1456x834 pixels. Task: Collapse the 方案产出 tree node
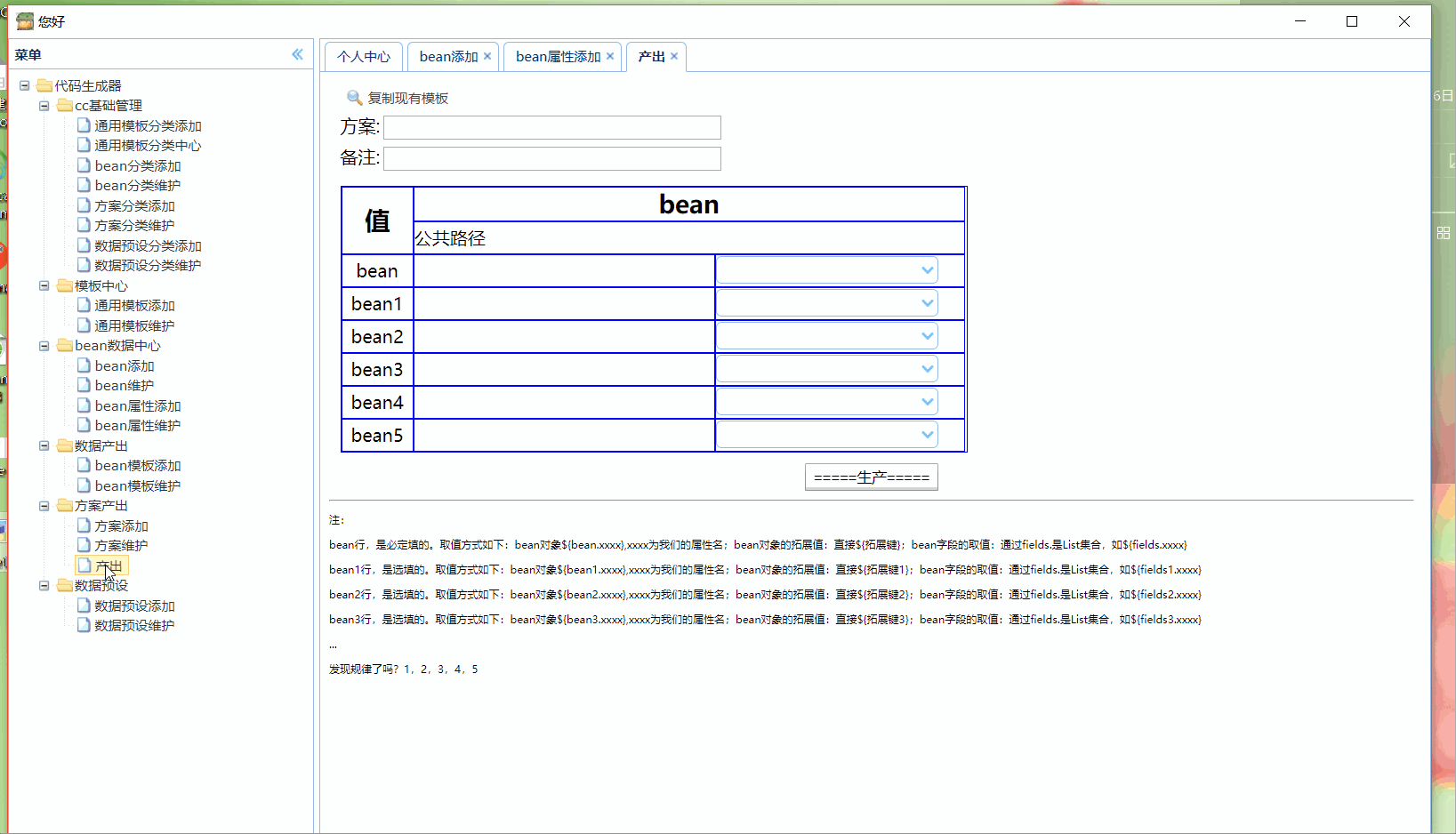click(x=44, y=505)
